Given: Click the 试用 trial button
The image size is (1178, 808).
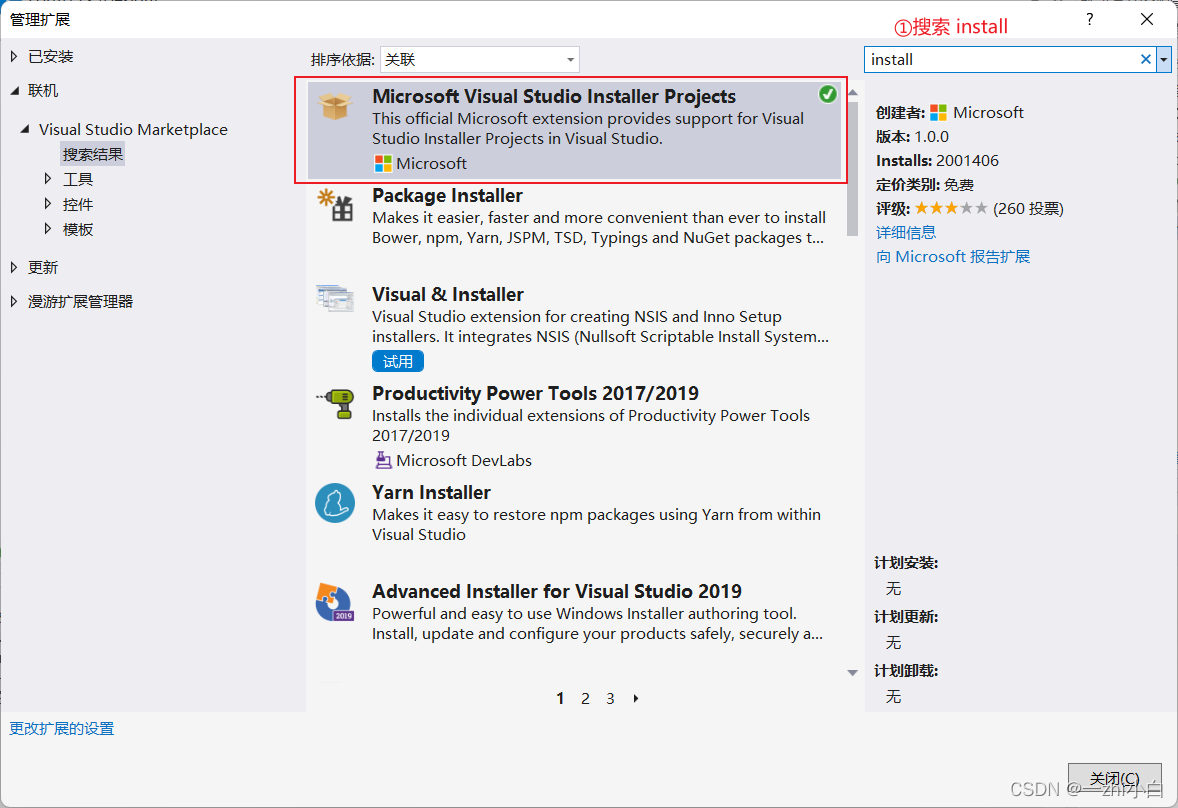Looking at the screenshot, I should (397, 361).
